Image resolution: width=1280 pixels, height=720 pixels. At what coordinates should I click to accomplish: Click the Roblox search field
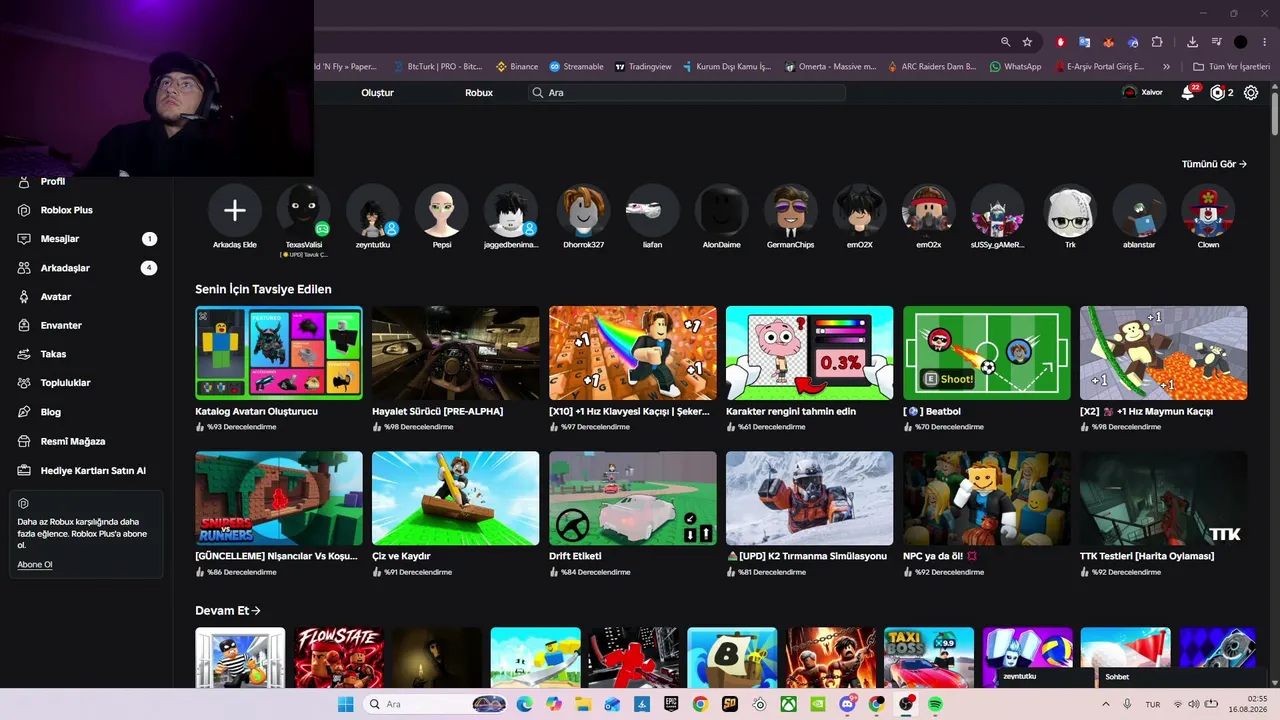[x=687, y=93]
